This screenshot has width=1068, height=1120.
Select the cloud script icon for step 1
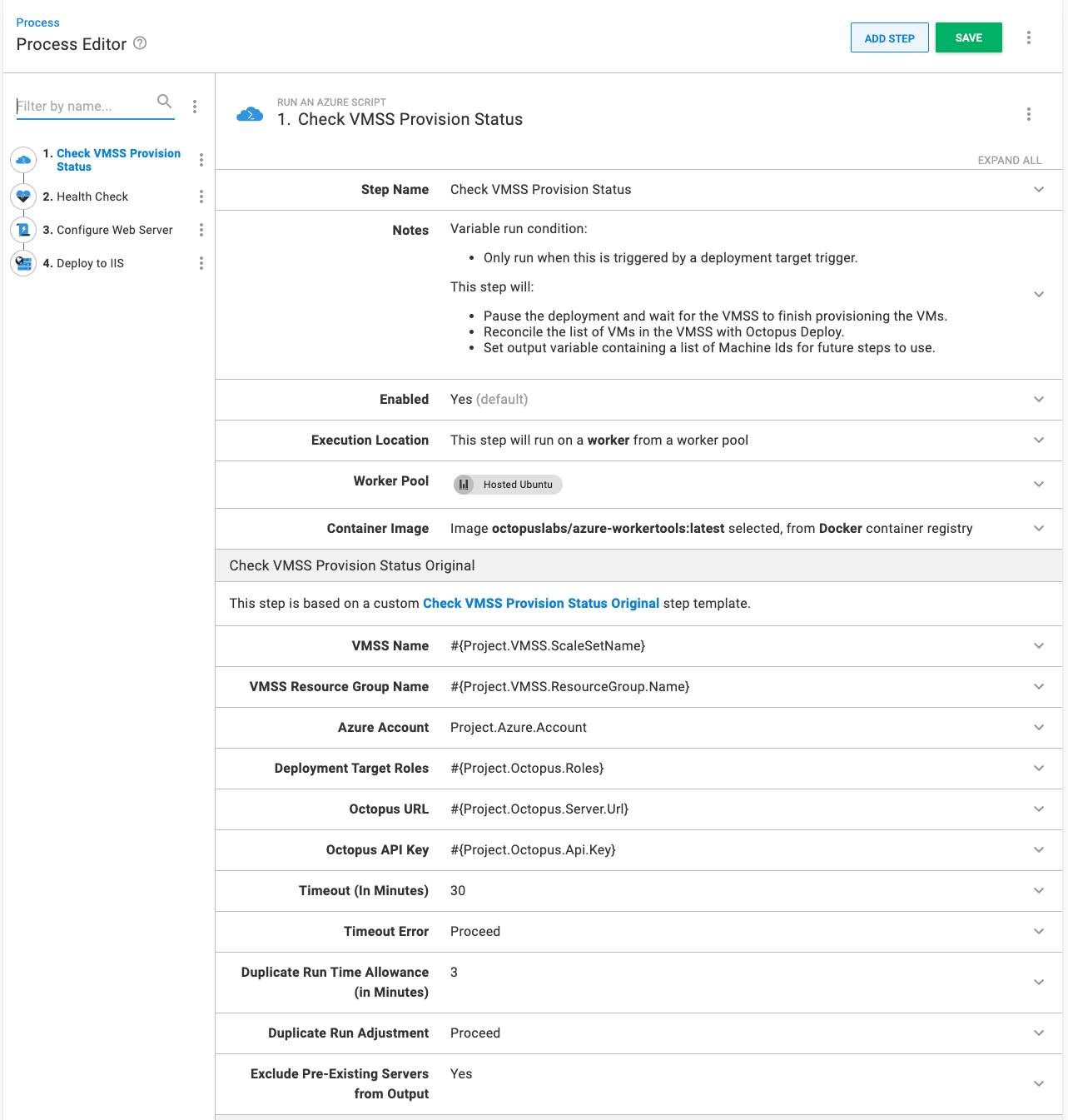(x=22, y=160)
